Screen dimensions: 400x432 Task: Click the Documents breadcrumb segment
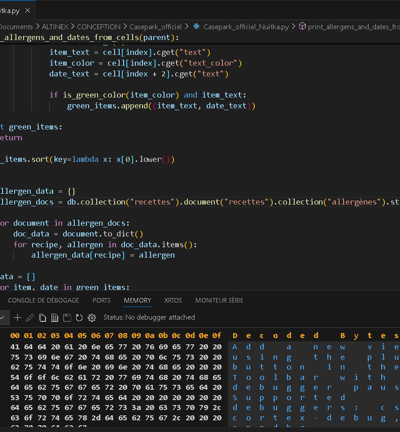point(16,27)
